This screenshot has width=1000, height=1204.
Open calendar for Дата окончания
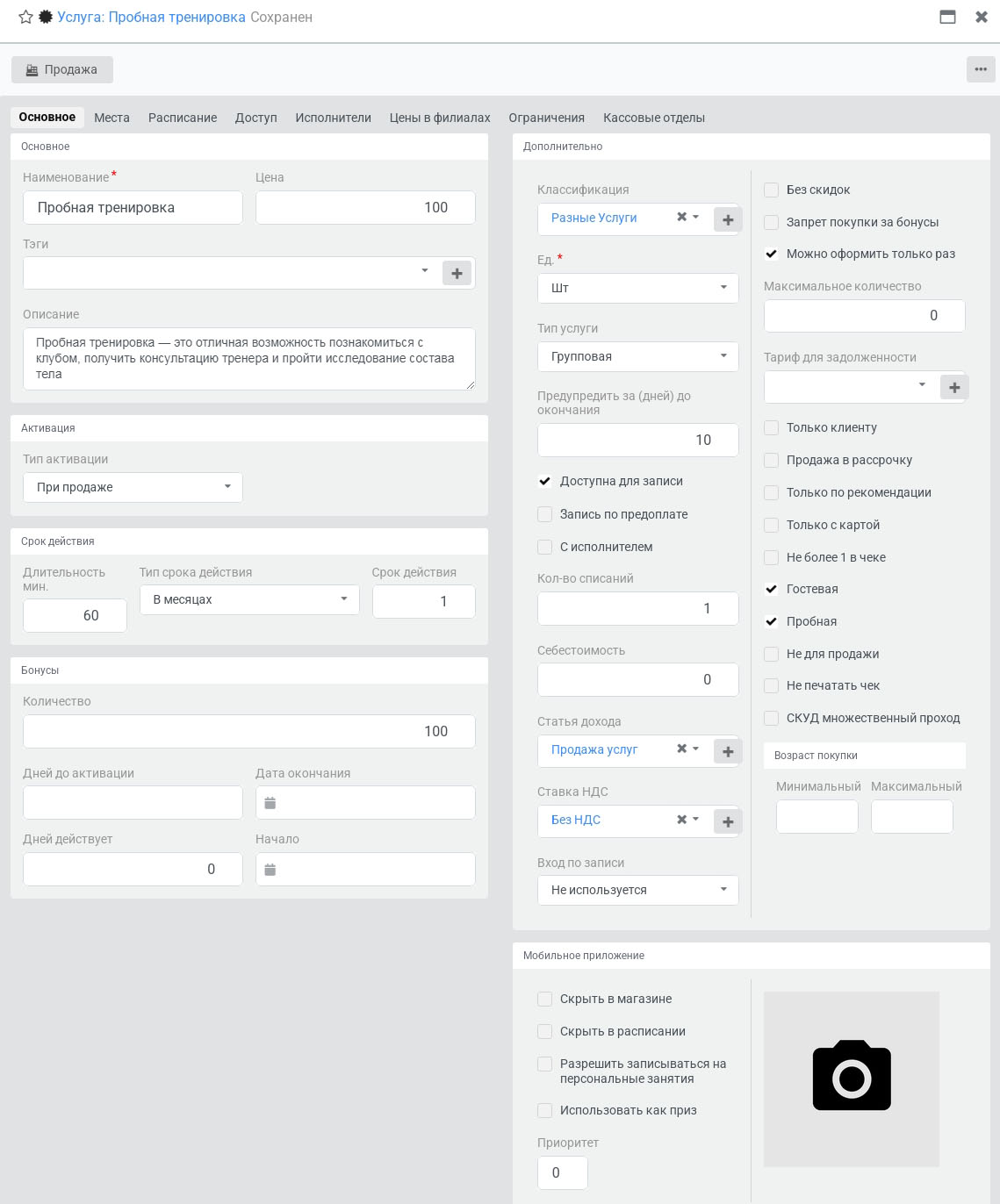[270, 803]
